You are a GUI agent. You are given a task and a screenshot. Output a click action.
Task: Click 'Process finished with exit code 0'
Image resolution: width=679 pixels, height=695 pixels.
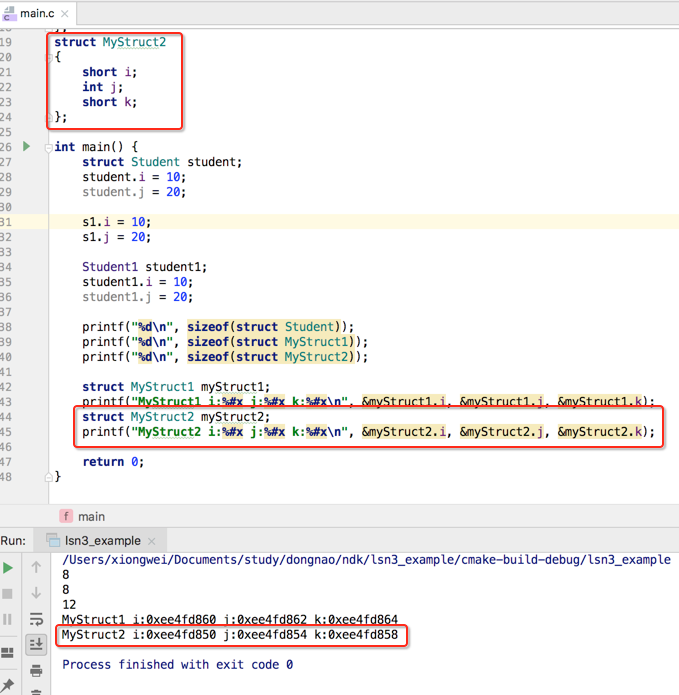pos(177,664)
